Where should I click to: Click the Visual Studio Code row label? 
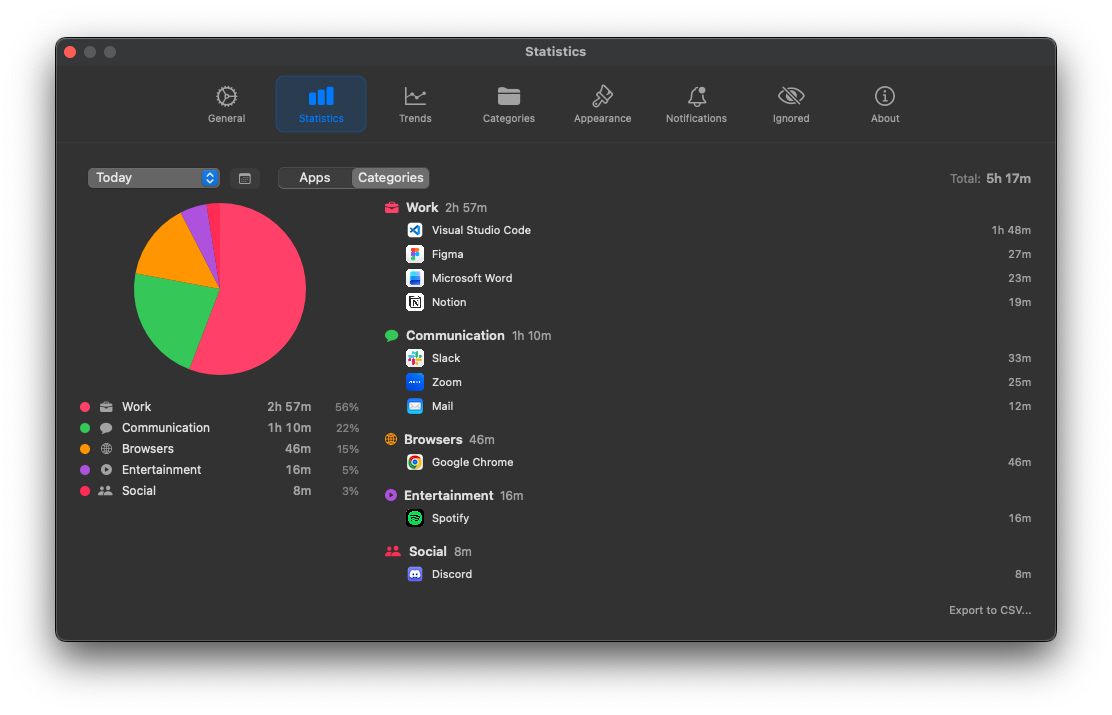(482, 230)
